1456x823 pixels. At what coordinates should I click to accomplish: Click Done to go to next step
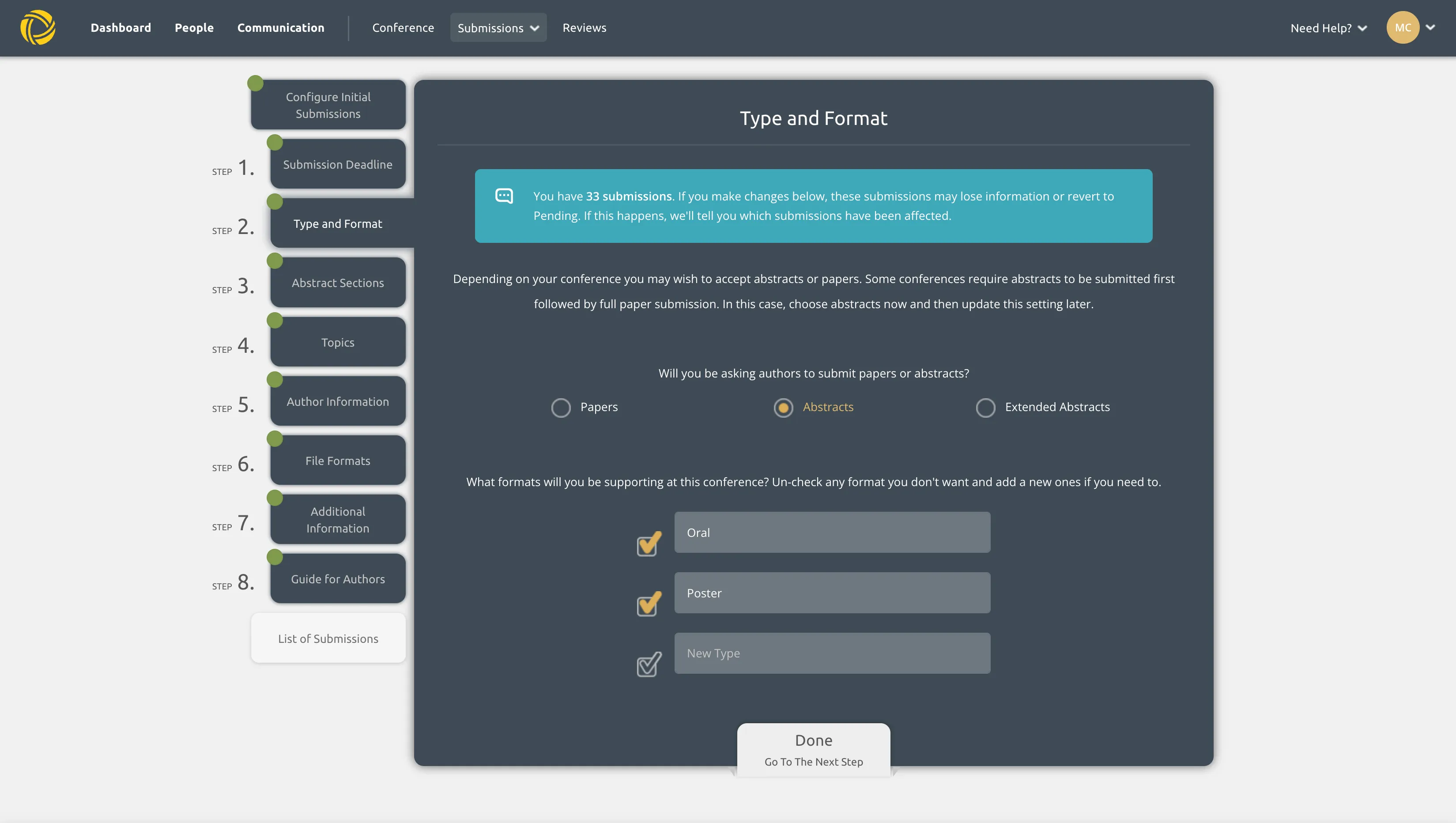(813, 750)
